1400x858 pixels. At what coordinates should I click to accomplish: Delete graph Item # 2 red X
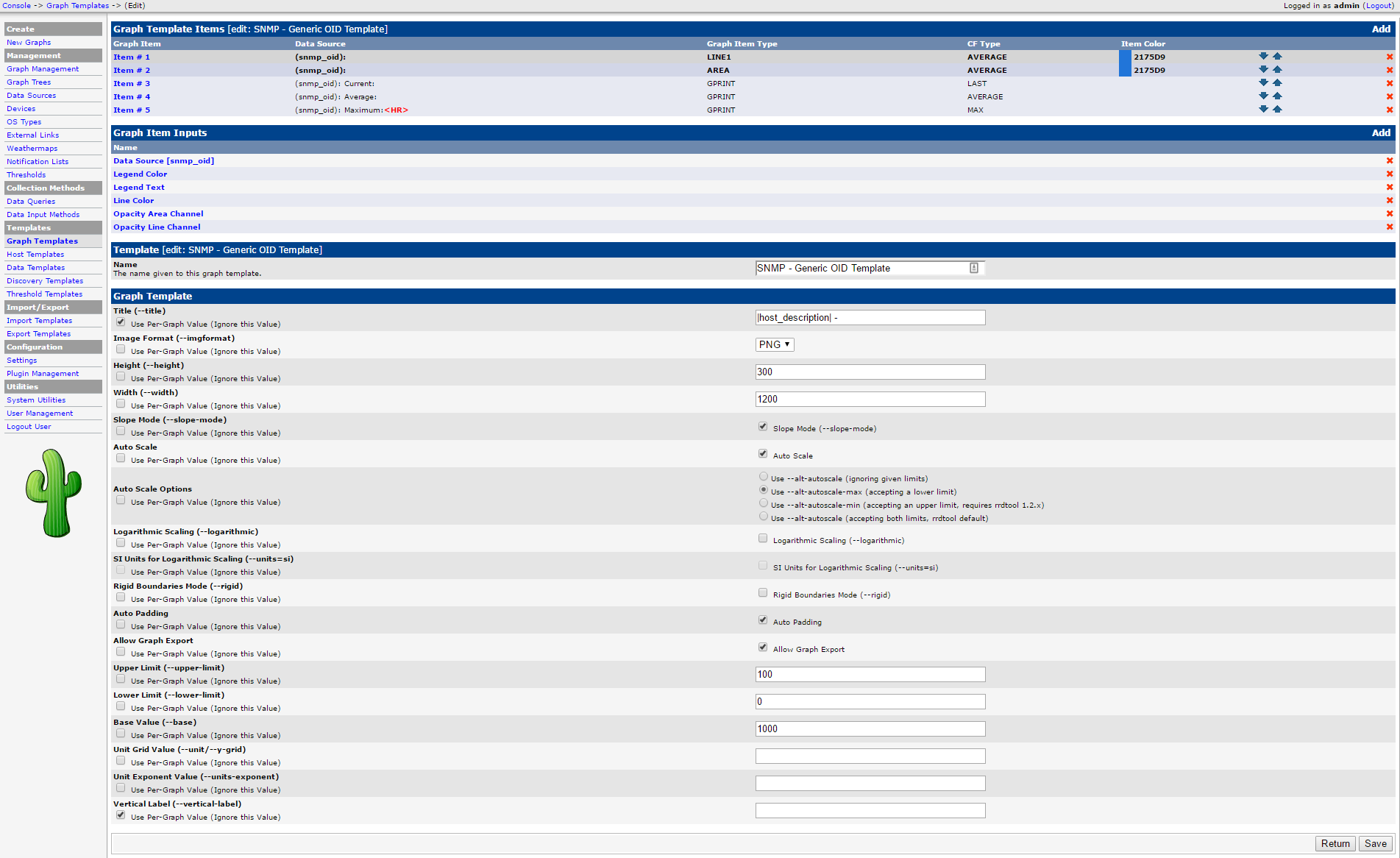1390,70
